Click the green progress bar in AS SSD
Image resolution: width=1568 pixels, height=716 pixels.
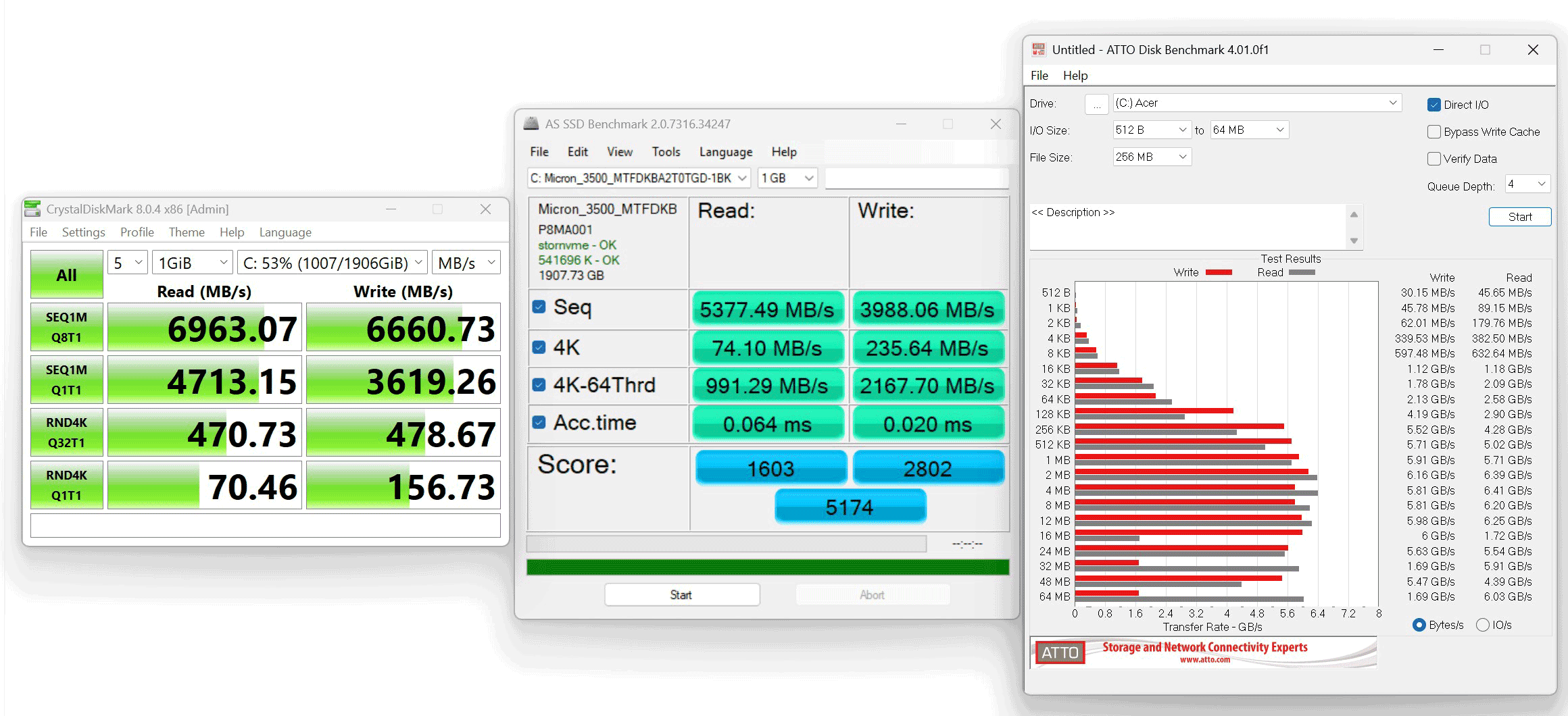768,567
